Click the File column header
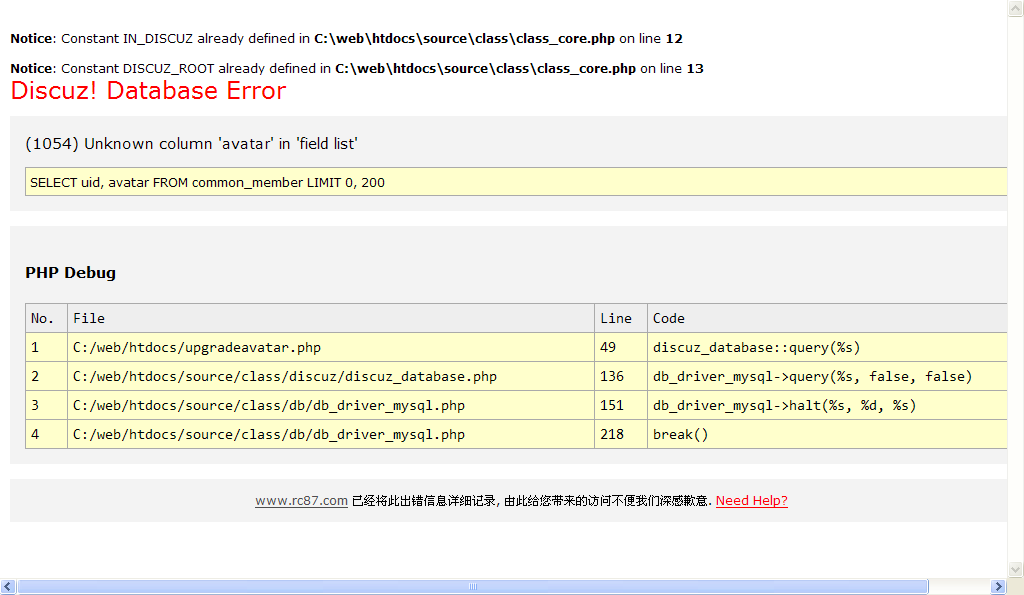 point(330,318)
